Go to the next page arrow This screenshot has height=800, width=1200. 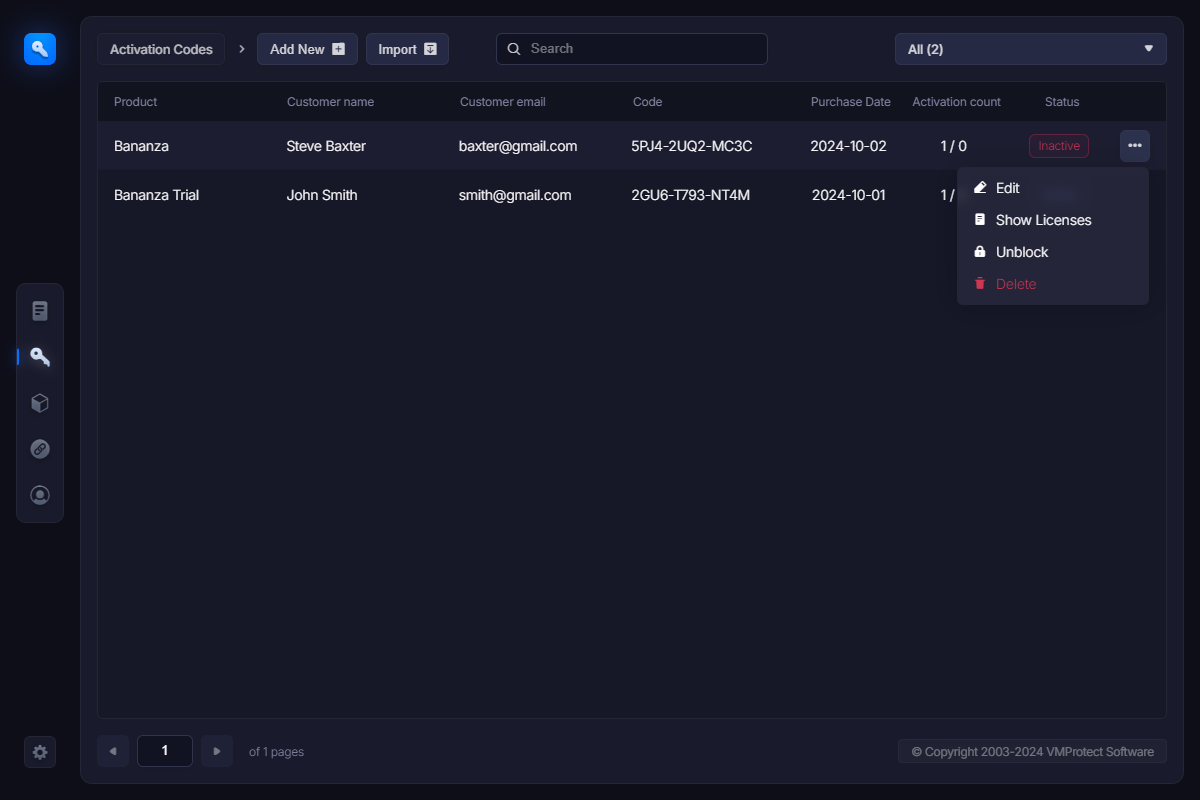[217, 751]
